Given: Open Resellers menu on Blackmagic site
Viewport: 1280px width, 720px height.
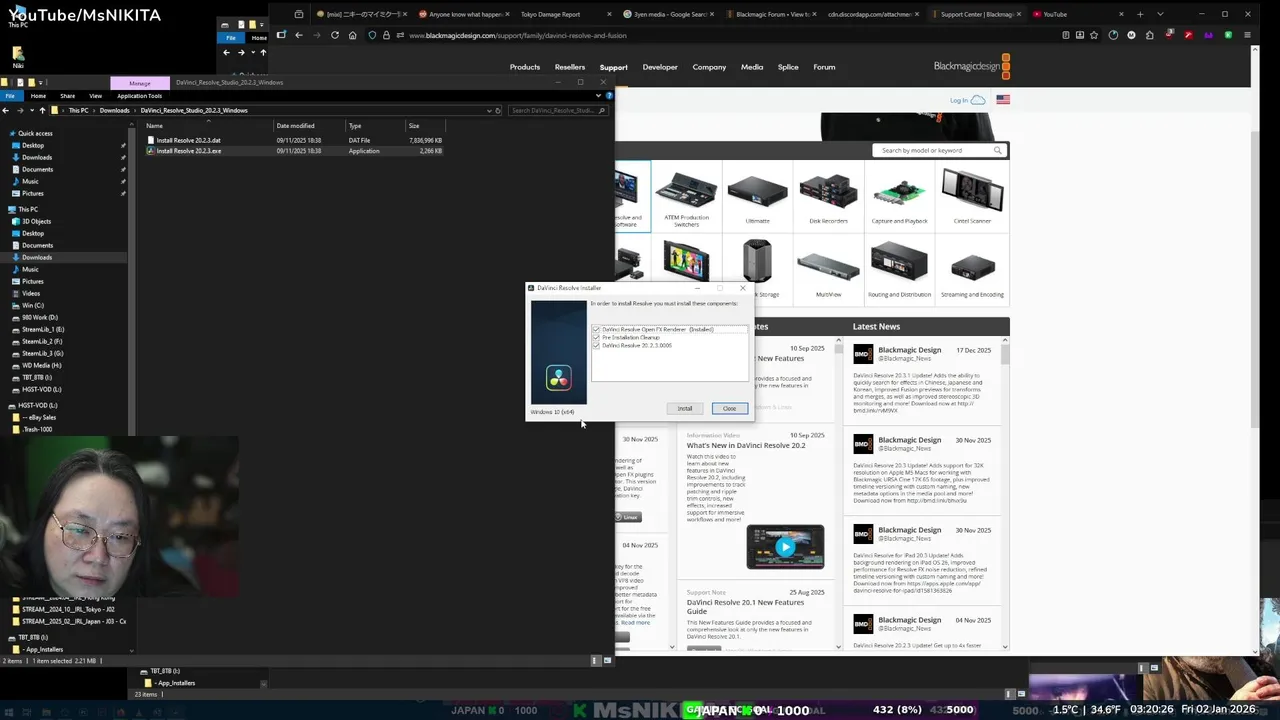Looking at the screenshot, I should click(570, 67).
